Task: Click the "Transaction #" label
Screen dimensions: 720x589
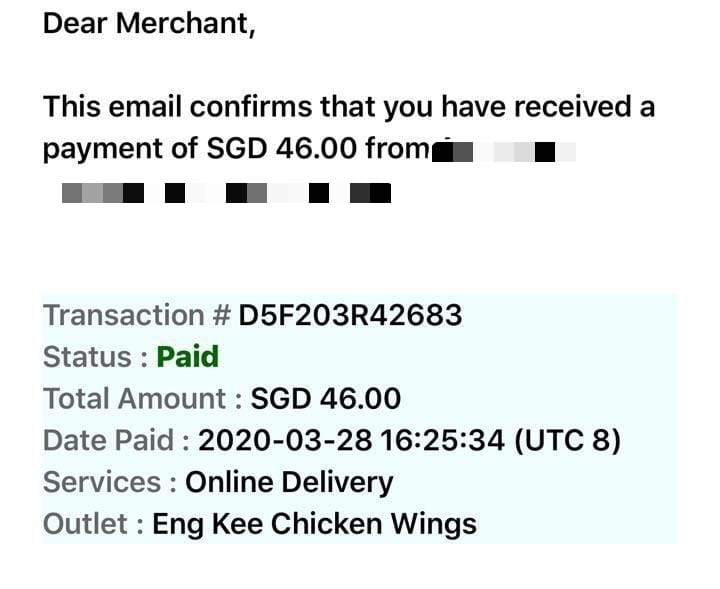Action: pos(137,316)
